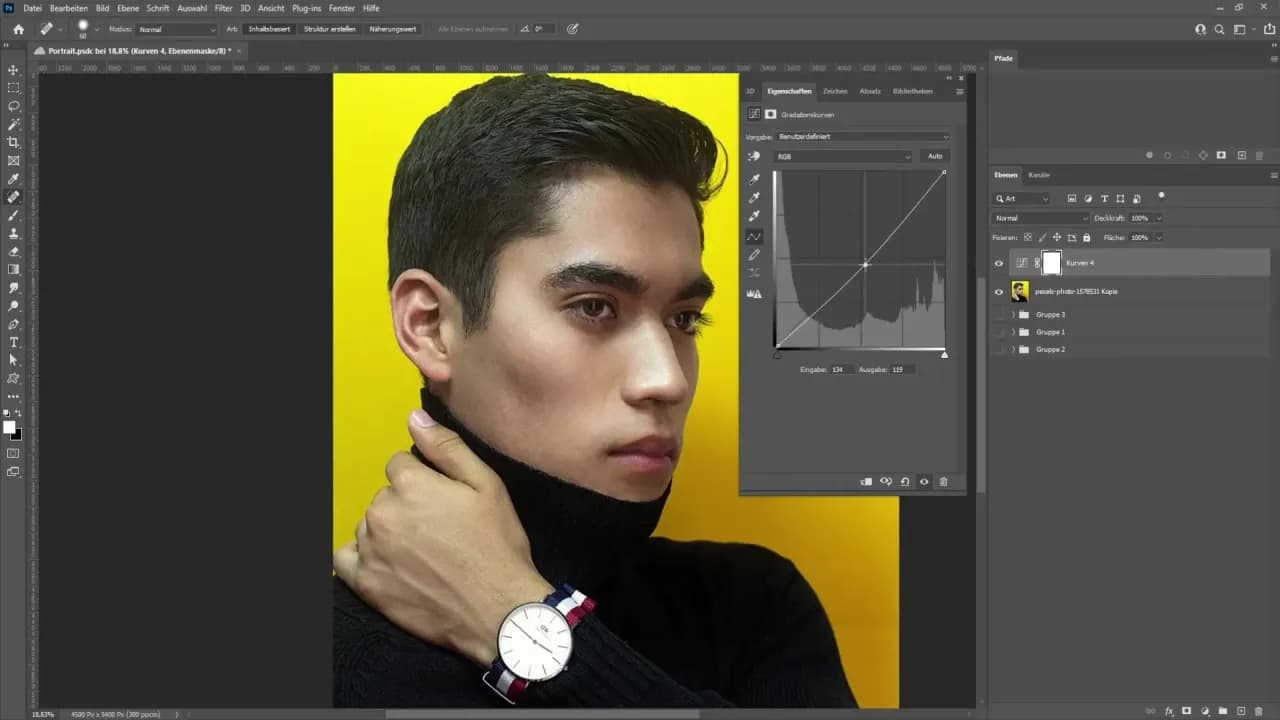The width and height of the screenshot is (1280, 720).
Task: Open the Vorgabe preset dropdown
Action: [863, 136]
